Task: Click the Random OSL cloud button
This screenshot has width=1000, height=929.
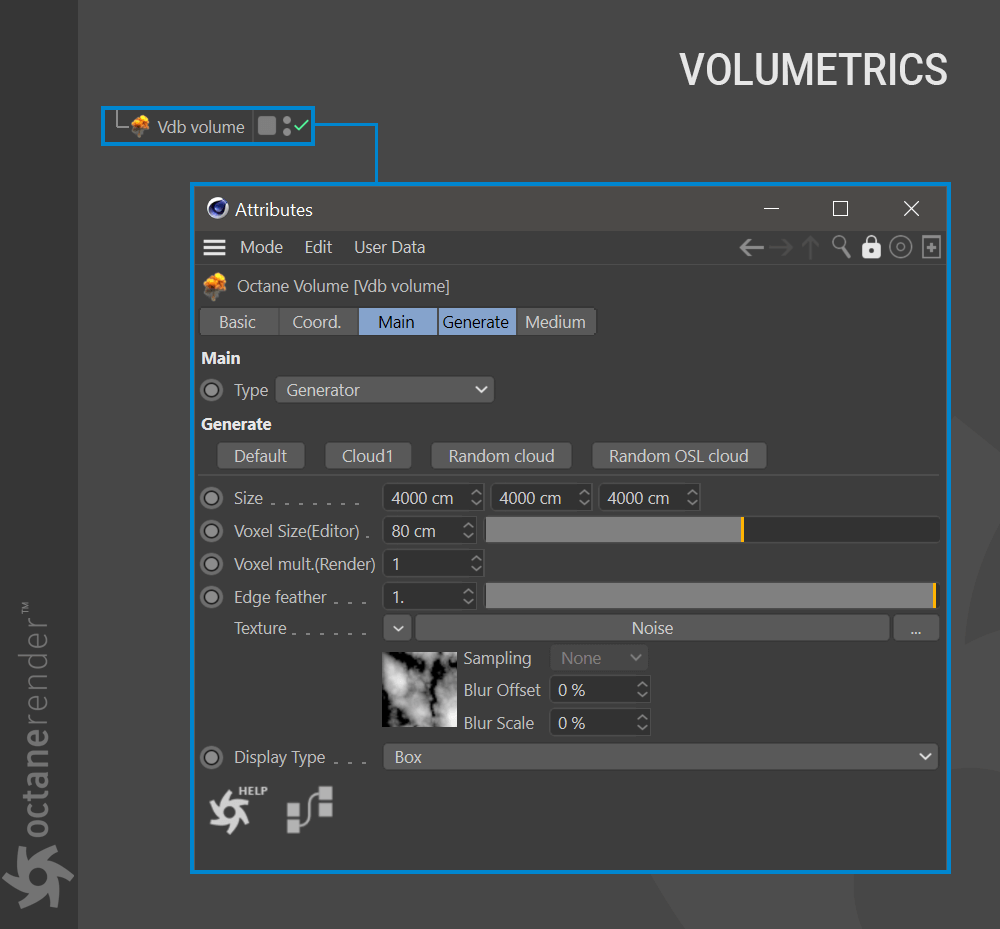Action: pyautogui.click(x=679, y=456)
